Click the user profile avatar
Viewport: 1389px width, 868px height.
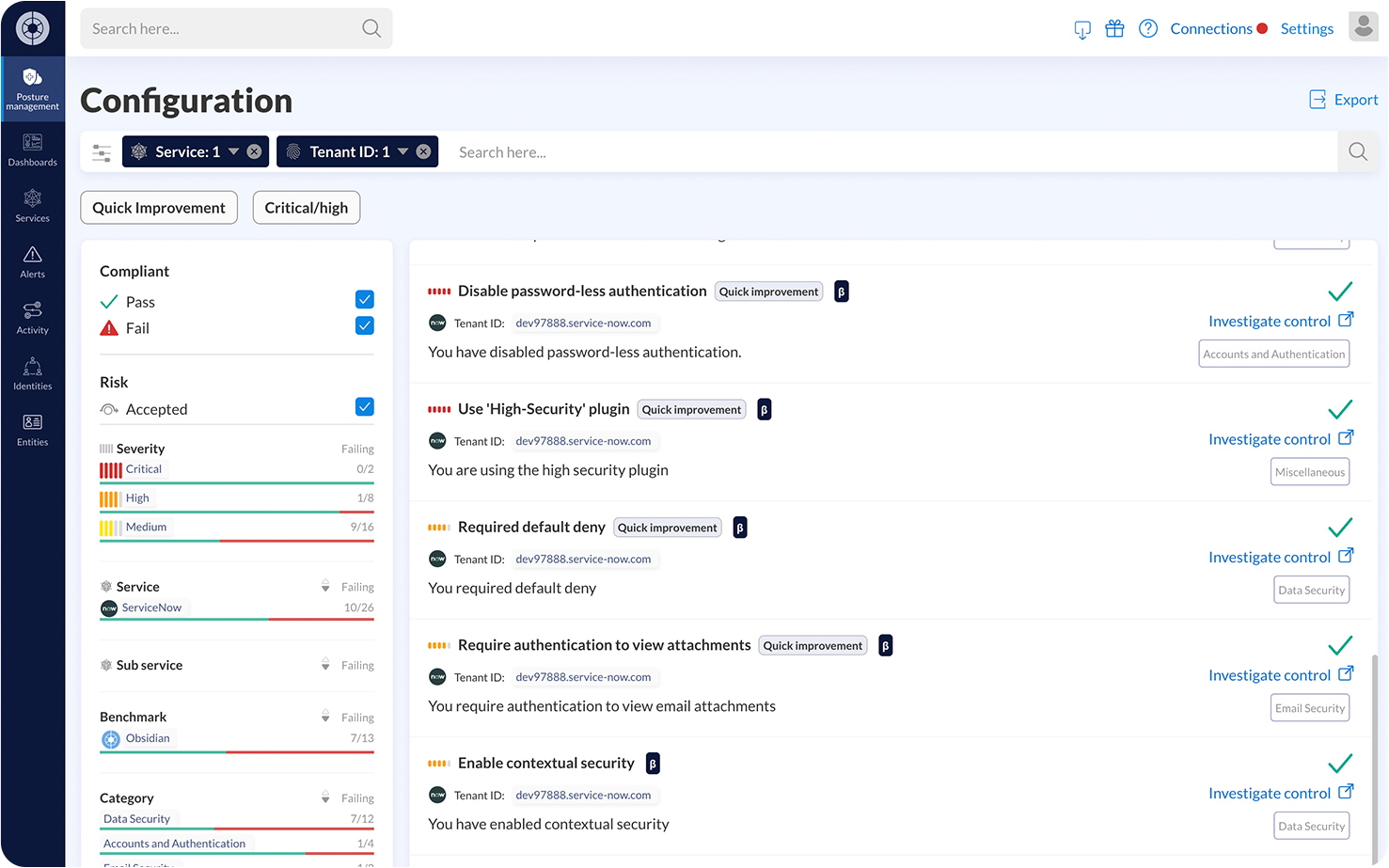[x=1363, y=27]
